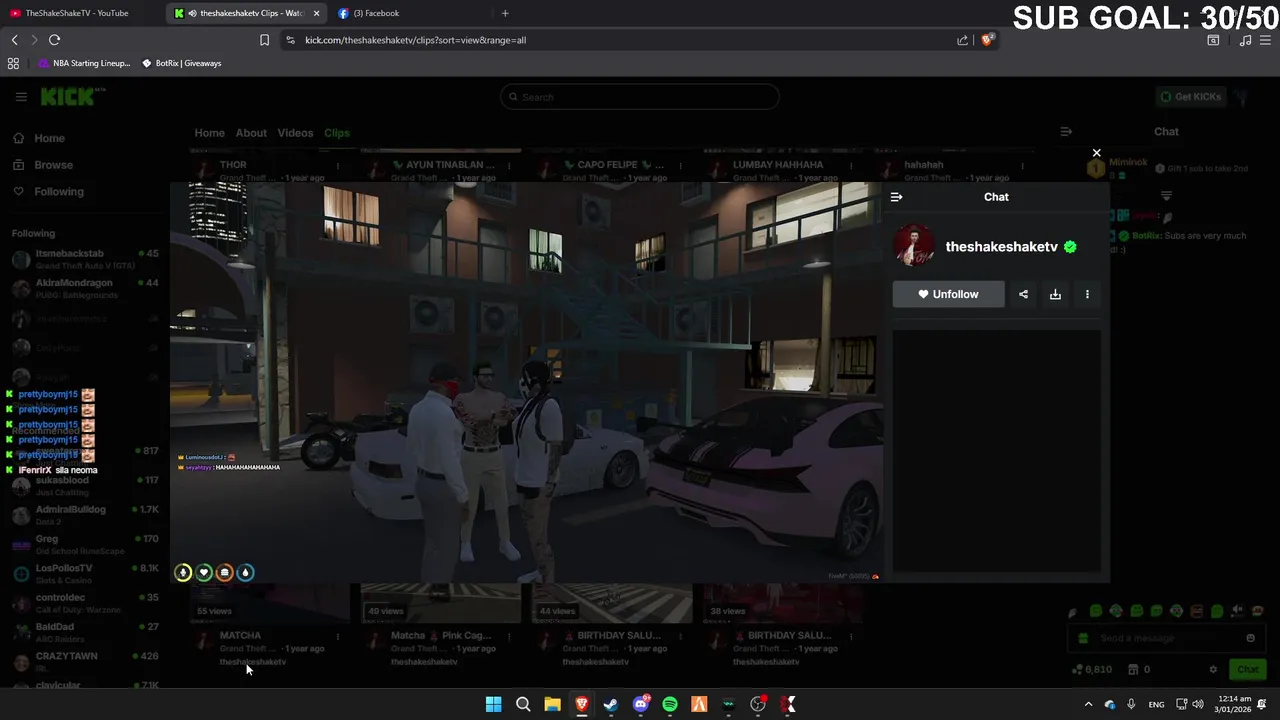Viewport: 1280px width, 720px height.
Task: Open AdmiralBulldog channel
Action: (85, 515)
